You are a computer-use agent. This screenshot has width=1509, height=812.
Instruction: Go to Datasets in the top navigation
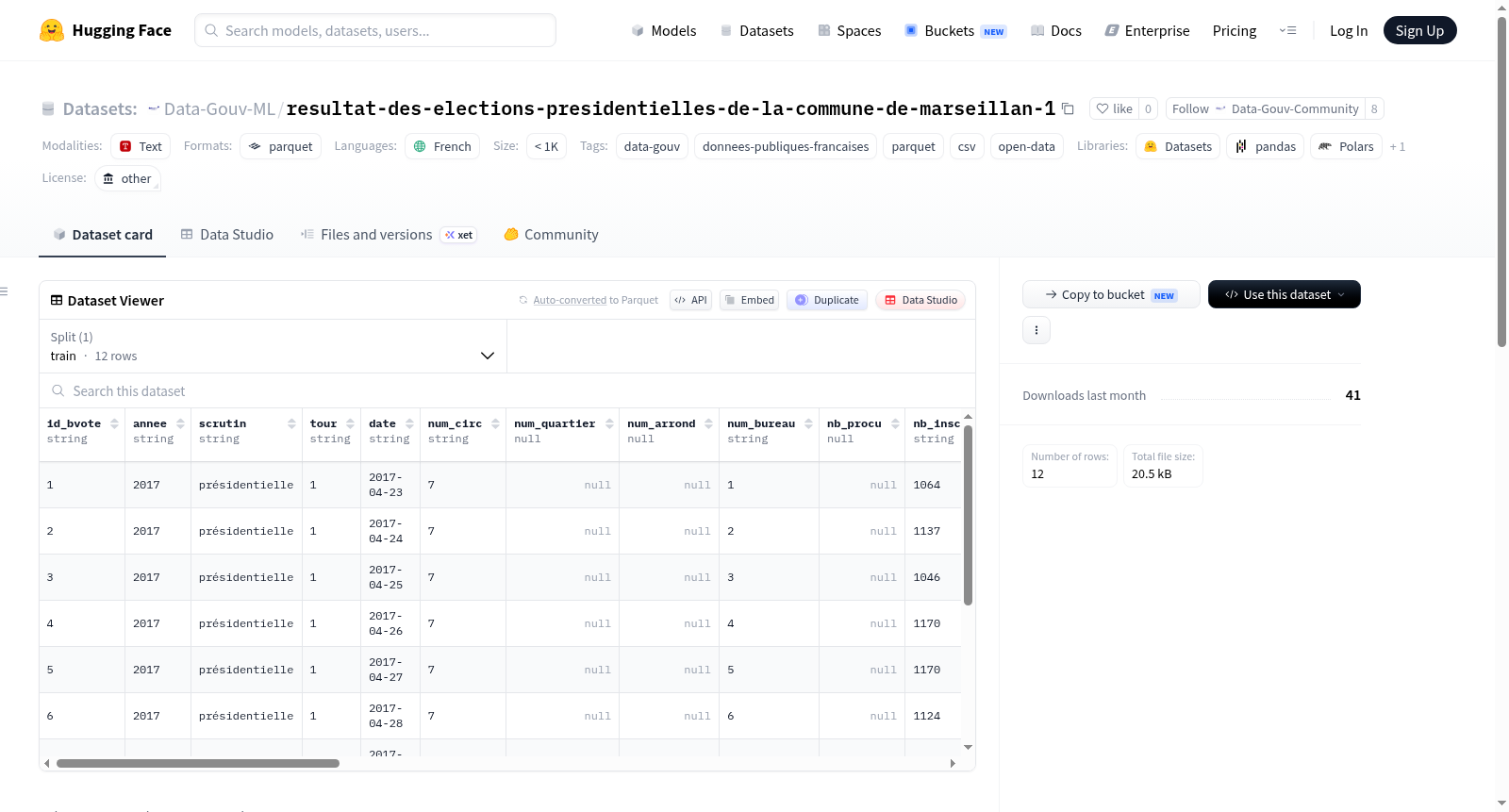(x=756, y=30)
